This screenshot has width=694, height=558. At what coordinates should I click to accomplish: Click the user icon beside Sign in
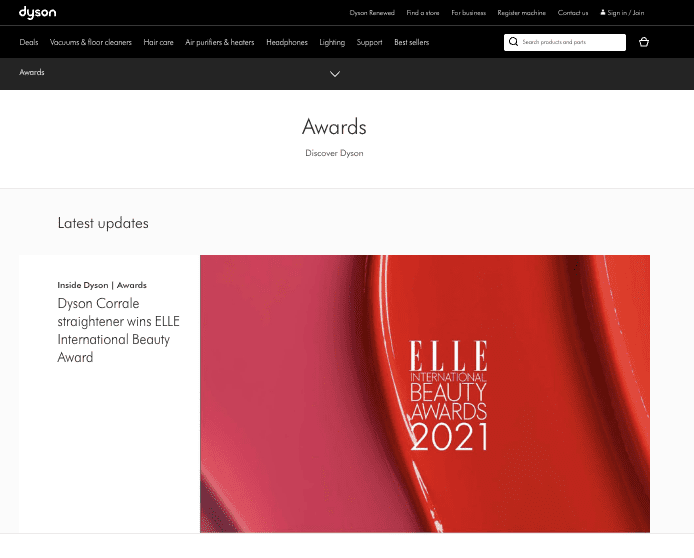[x=602, y=12]
